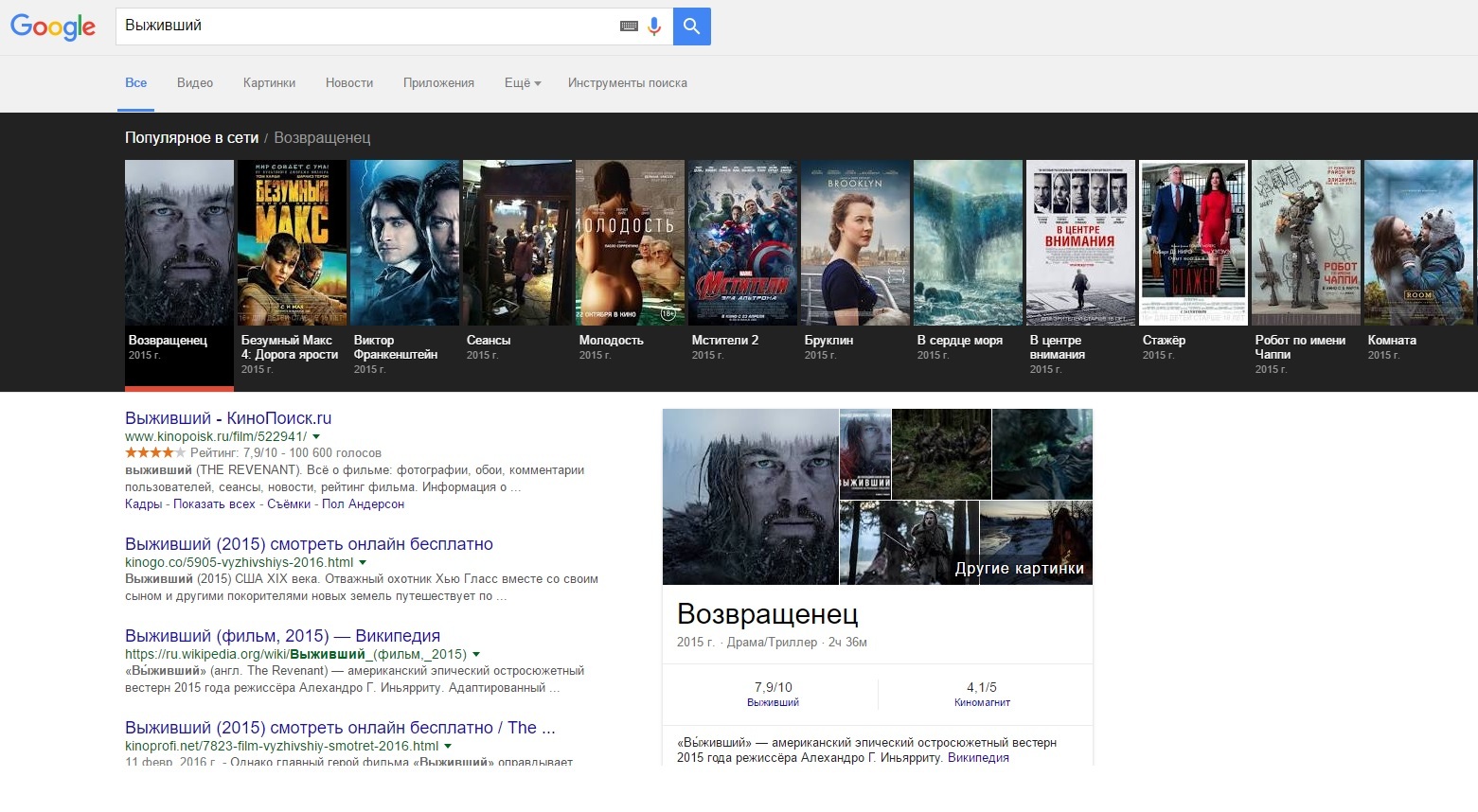Image resolution: width=1478 pixels, height=812 pixels.
Task: Click the Съёмки sitelink
Action: (289, 504)
